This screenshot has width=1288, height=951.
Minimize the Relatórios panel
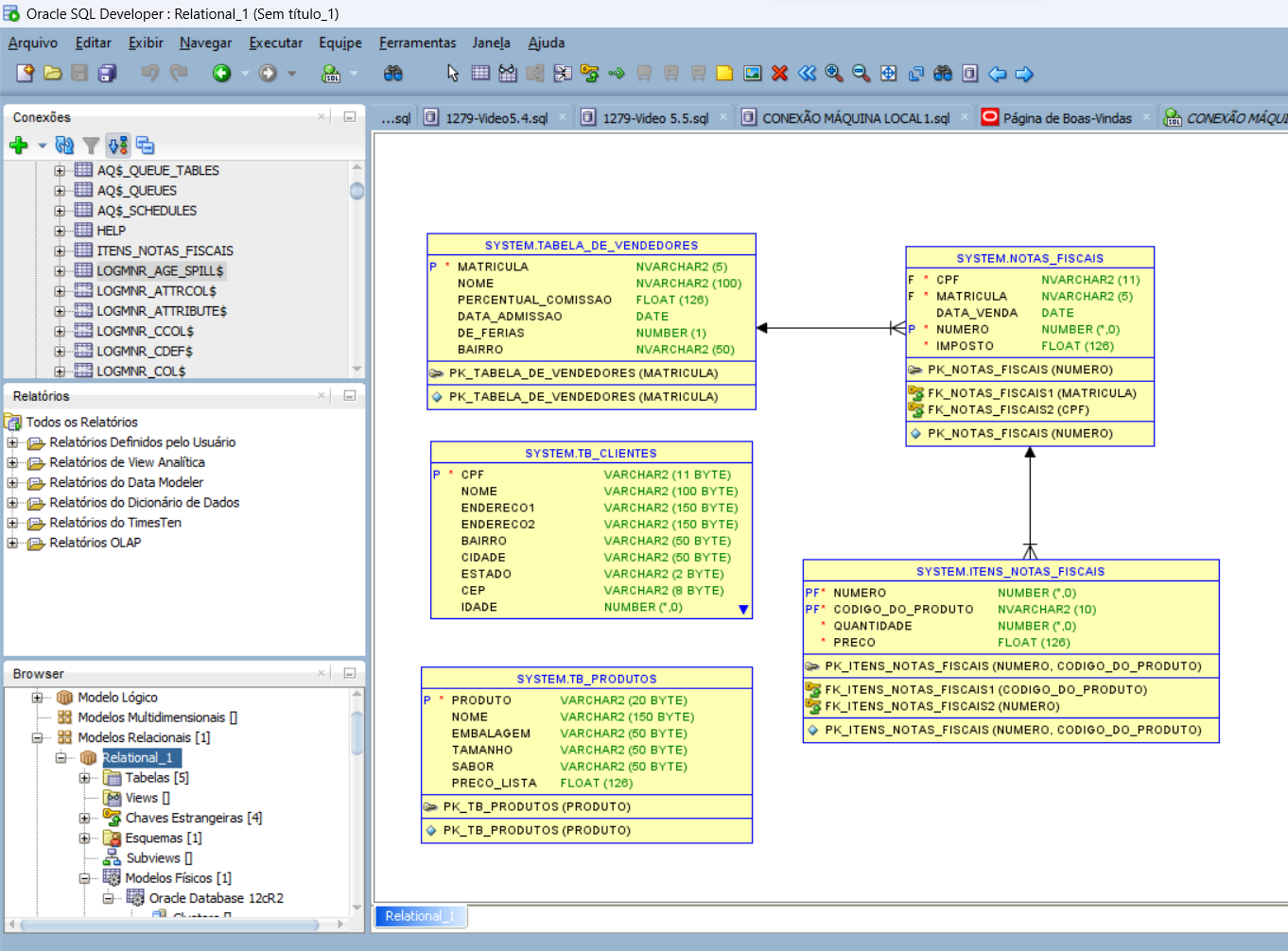pyautogui.click(x=349, y=395)
